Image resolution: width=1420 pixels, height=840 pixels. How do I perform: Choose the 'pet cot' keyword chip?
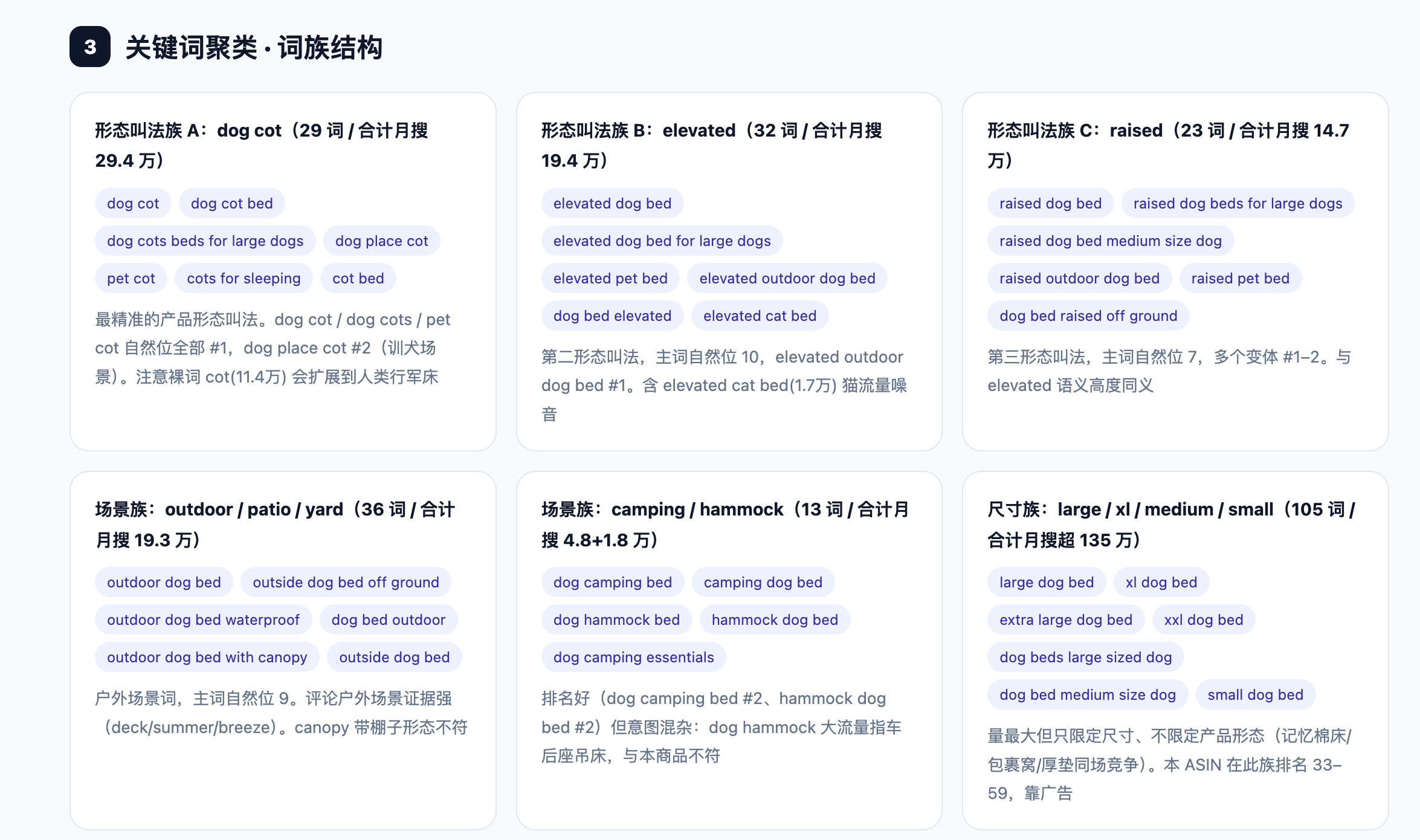(131, 279)
